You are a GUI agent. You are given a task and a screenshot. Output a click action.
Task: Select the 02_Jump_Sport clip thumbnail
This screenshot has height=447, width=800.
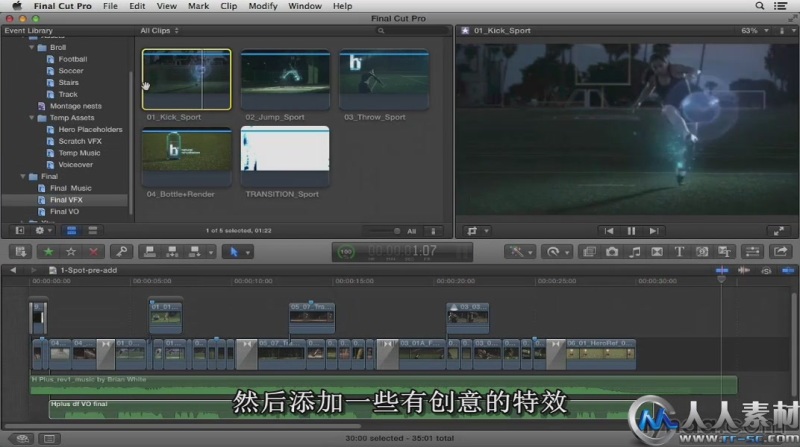tap(285, 79)
